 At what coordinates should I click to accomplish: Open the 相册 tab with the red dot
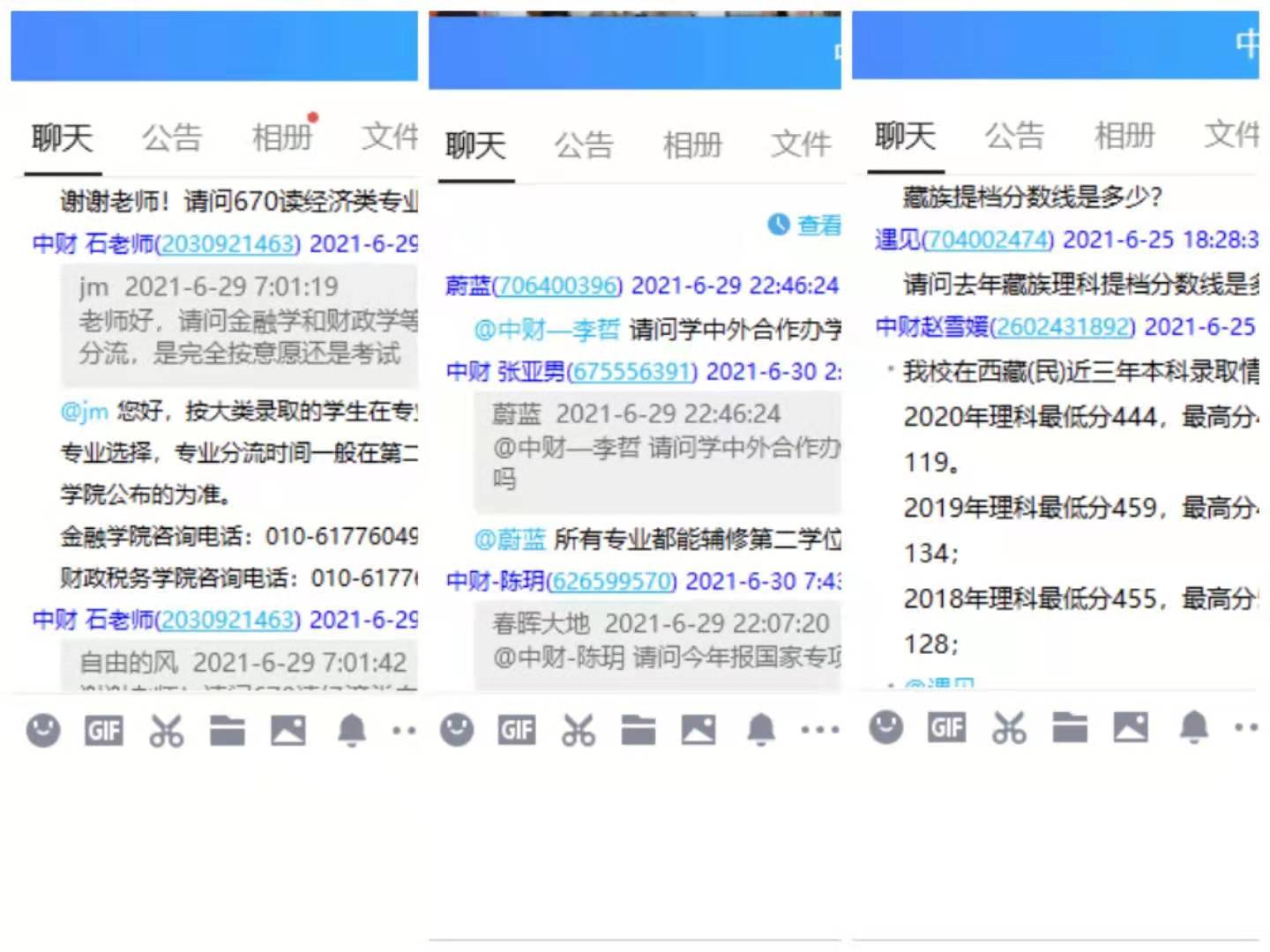(282, 138)
